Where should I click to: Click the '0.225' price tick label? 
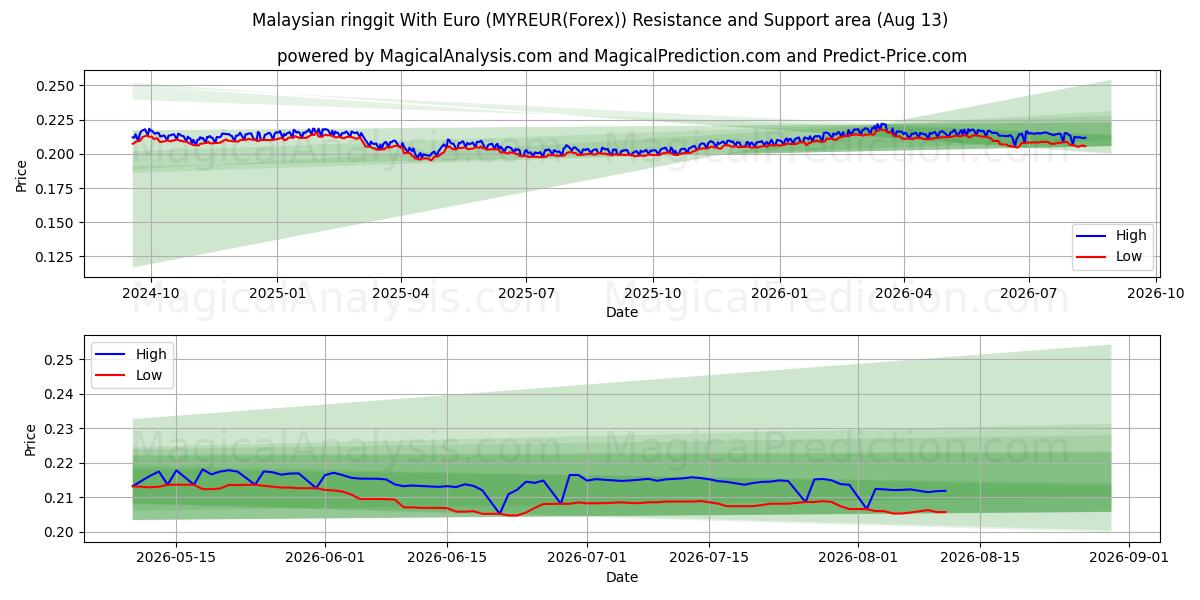[x=56, y=120]
